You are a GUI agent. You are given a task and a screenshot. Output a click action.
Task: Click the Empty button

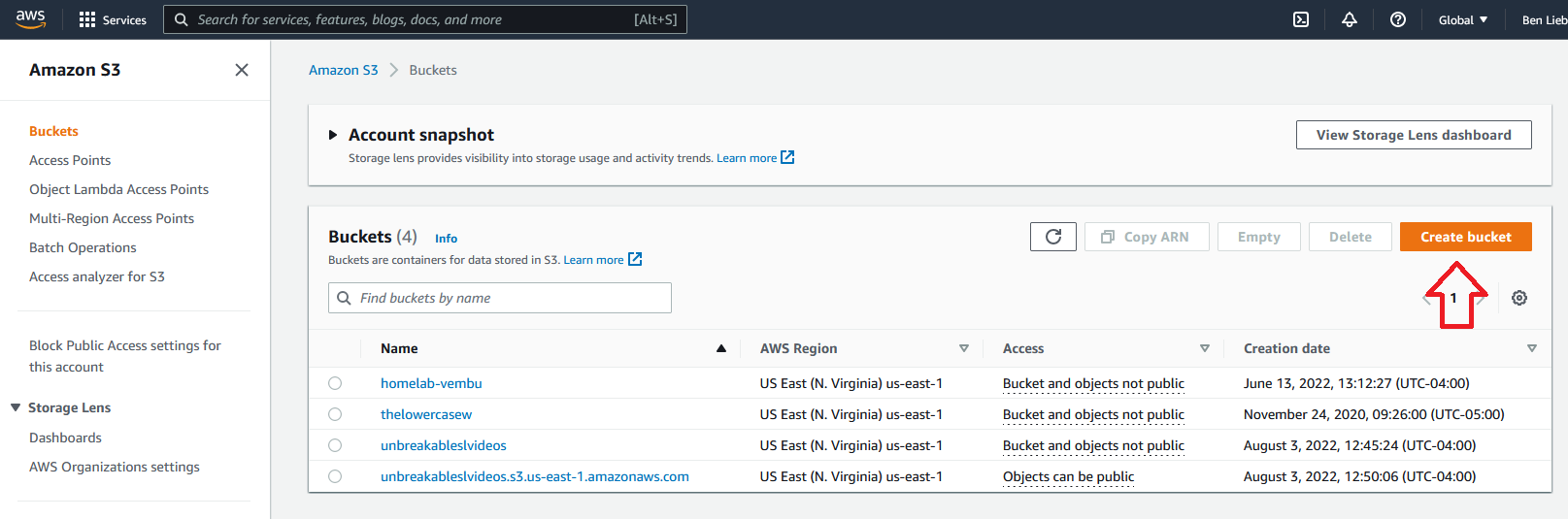(x=1259, y=237)
